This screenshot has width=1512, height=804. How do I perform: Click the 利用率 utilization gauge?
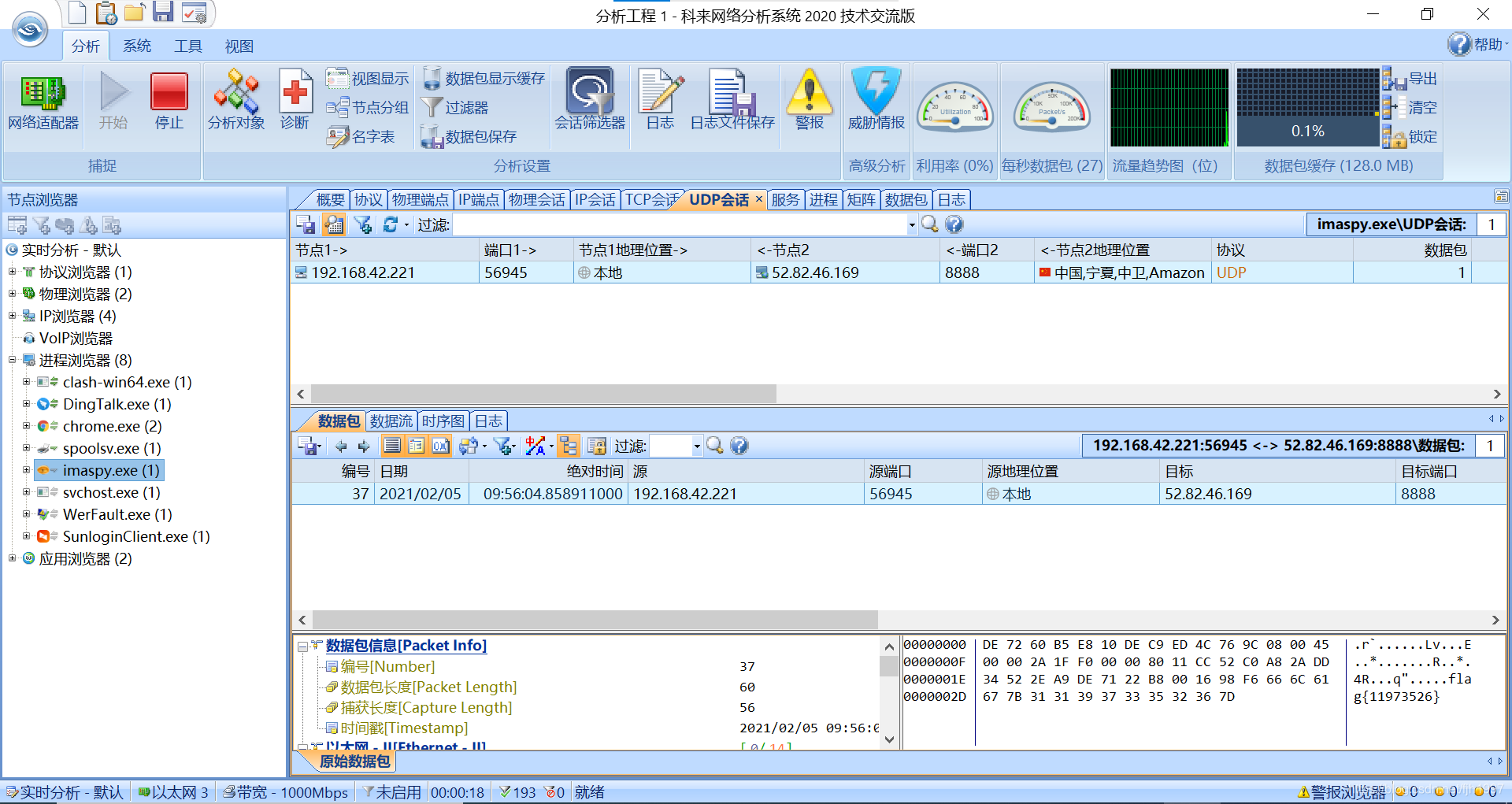coord(955,109)
